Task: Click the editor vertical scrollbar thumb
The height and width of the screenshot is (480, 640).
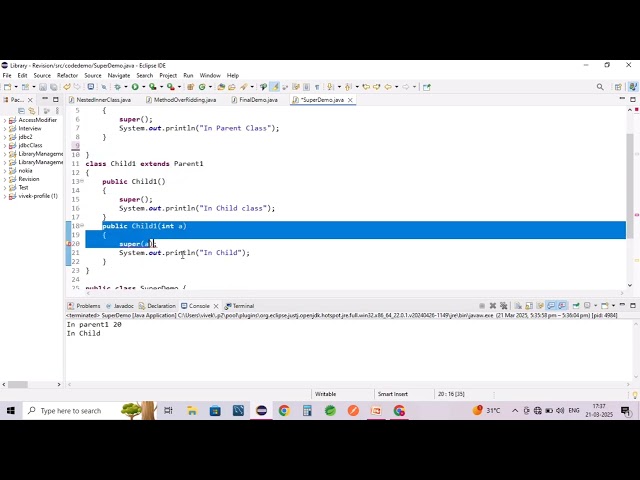Action: pyautogui.click(x=630, y=186)
